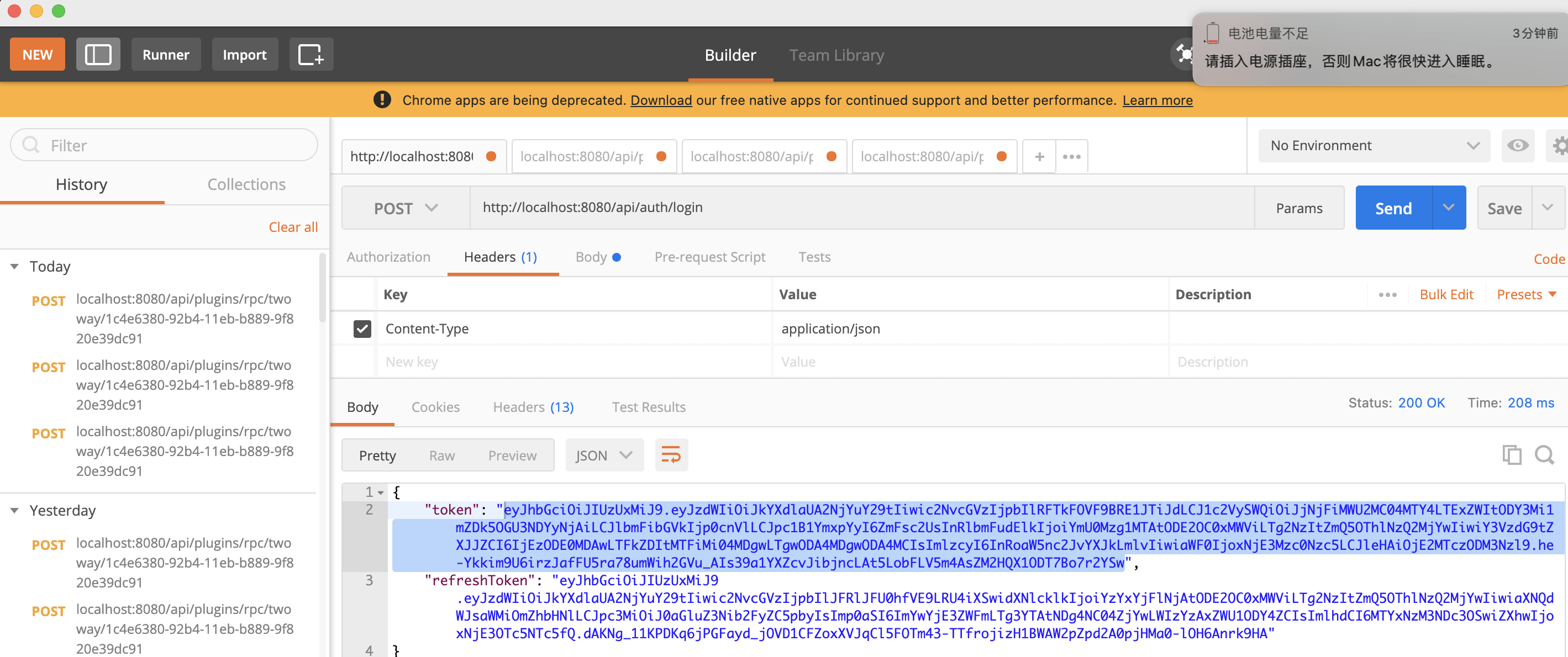This screenshot has width=1568, height=657.
Task: Open the JSON format dropdown
Action: coord(604,455)
